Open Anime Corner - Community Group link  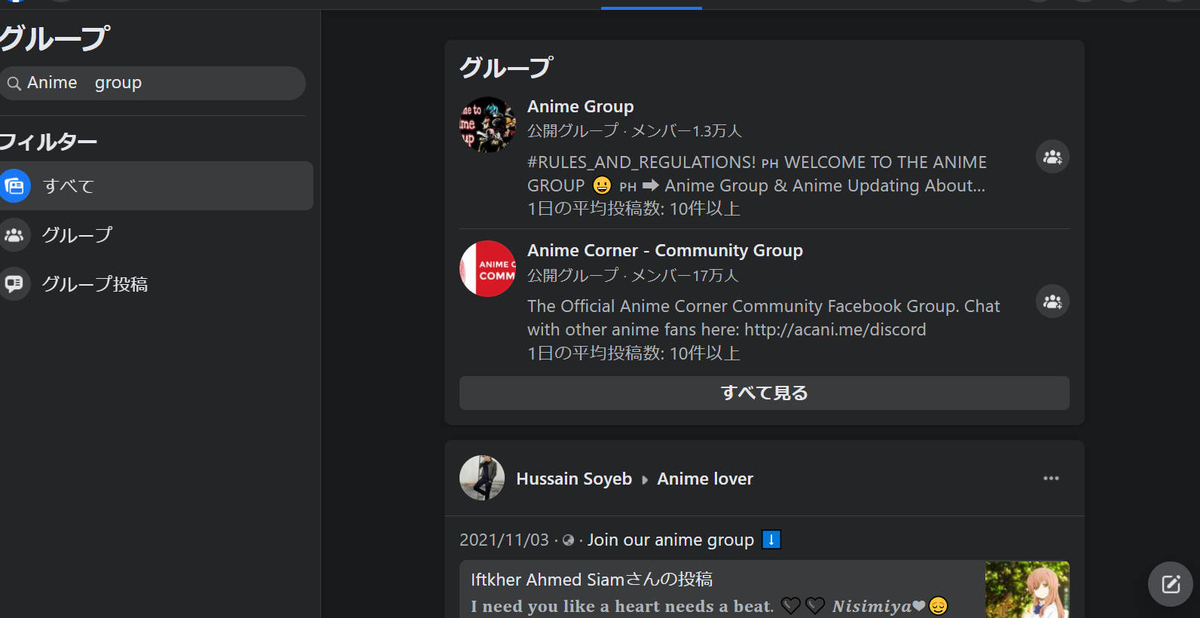(665, 251)
